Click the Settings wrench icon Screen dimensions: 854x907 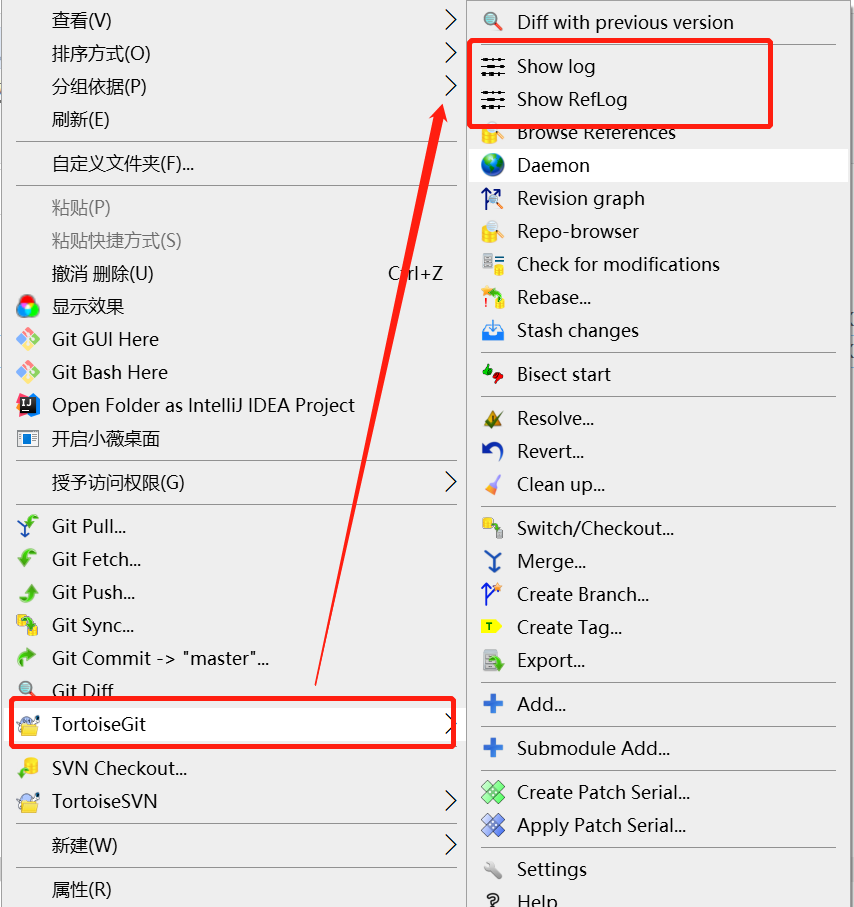(x=493, y=869)
